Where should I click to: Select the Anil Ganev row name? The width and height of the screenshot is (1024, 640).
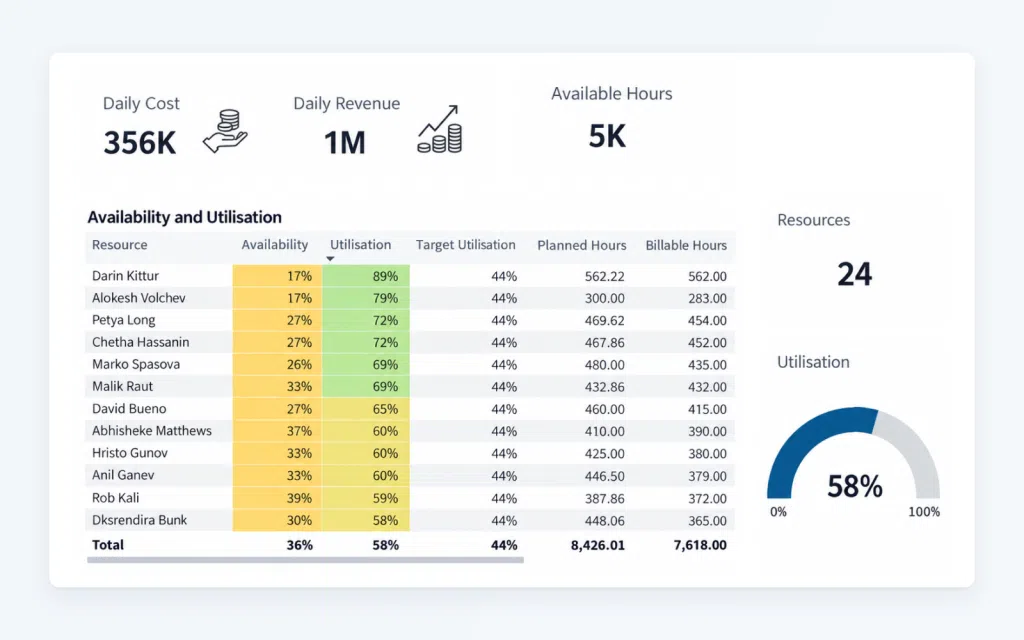123,475
